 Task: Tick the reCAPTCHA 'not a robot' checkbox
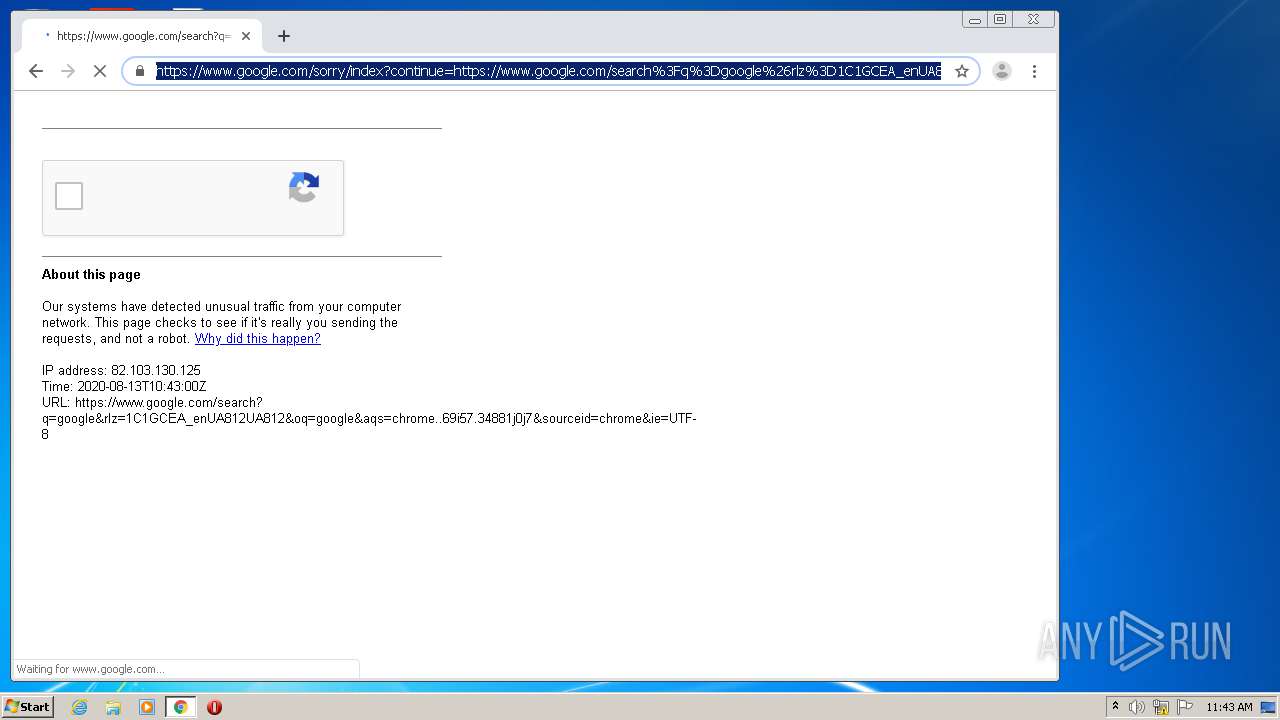[69, 196]
